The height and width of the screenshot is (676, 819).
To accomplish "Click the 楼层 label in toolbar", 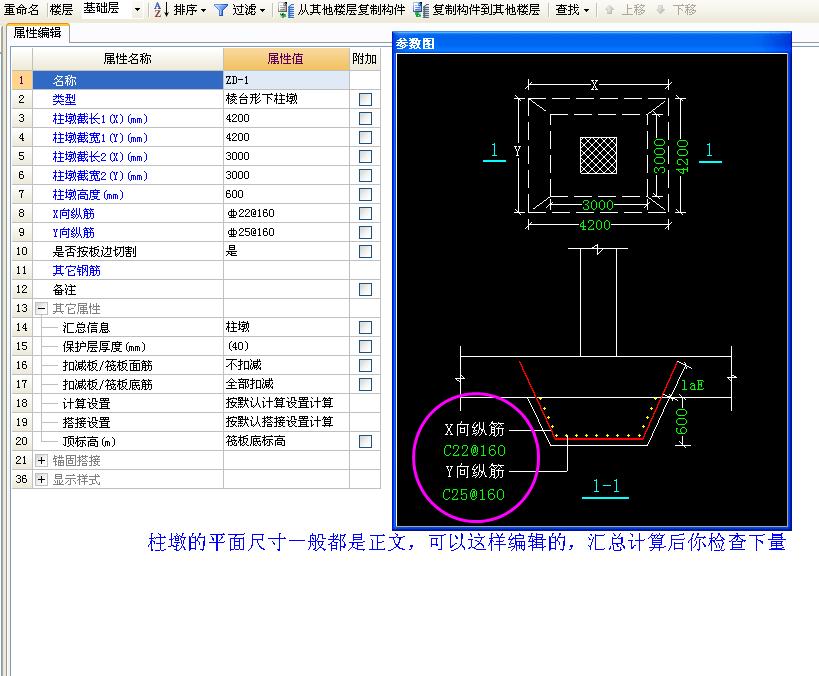I will 61,9.
